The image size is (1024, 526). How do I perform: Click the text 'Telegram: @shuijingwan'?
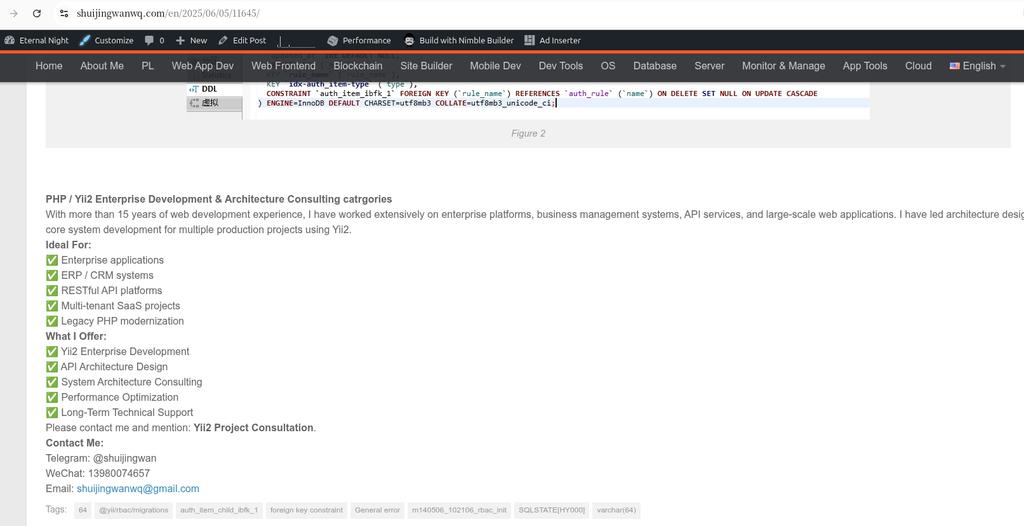click(101, 458)
